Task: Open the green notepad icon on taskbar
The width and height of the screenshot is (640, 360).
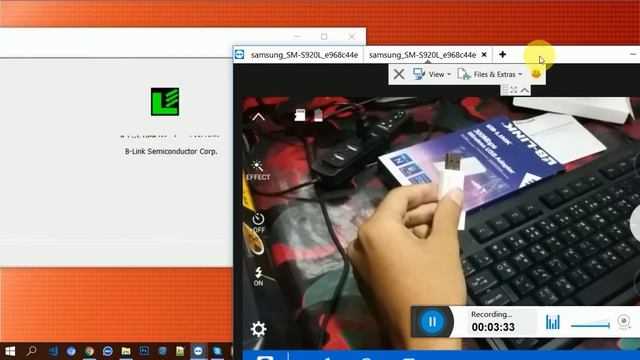Action: [x=180, y=351]
